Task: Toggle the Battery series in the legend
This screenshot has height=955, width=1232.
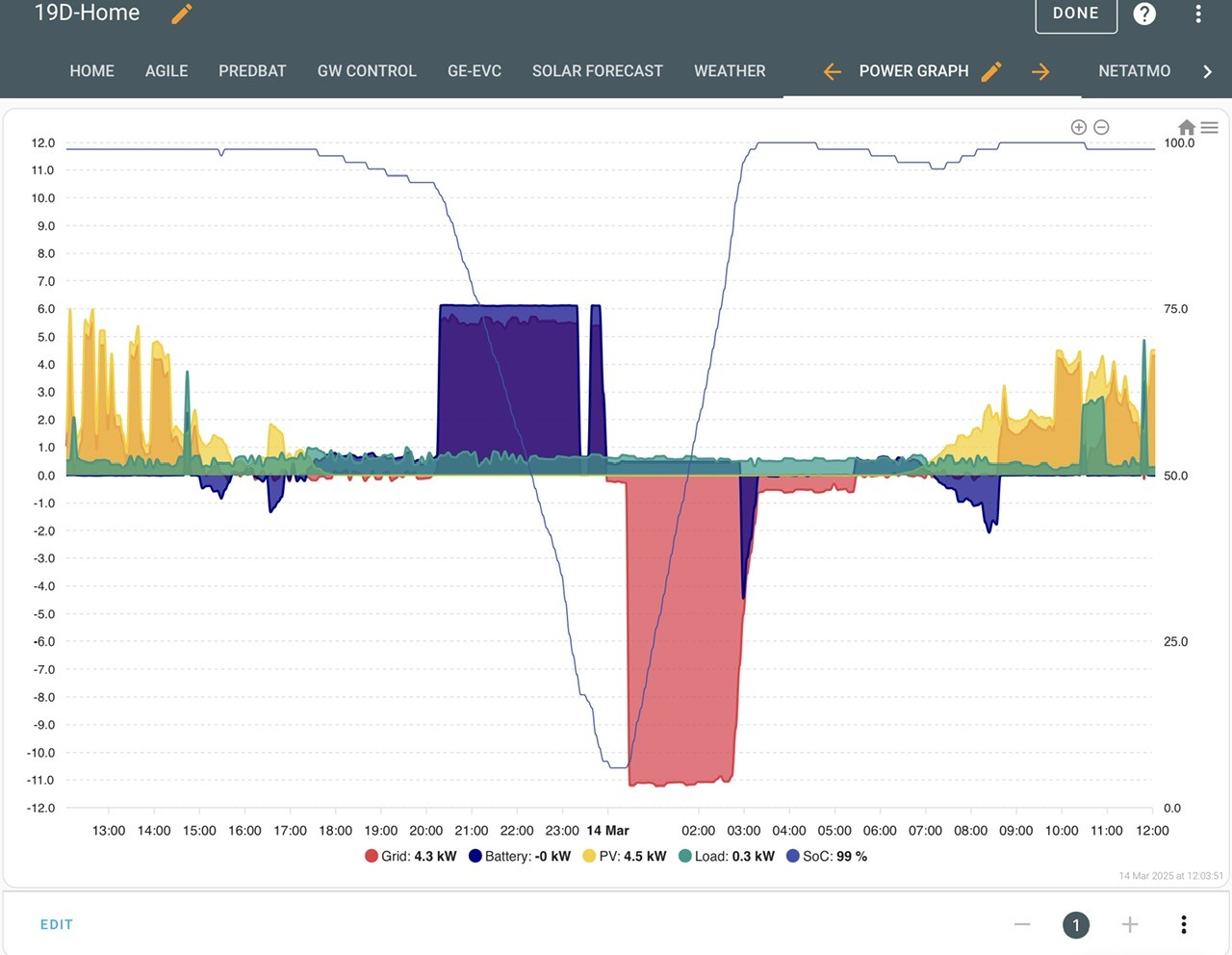Action: click(520, 856)
